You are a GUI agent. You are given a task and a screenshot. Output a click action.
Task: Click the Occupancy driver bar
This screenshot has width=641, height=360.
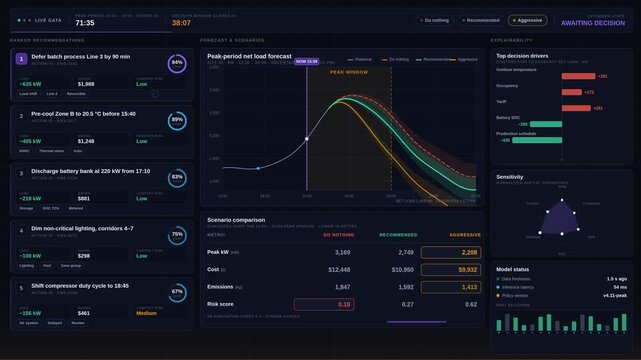click(x=572, y=92)
